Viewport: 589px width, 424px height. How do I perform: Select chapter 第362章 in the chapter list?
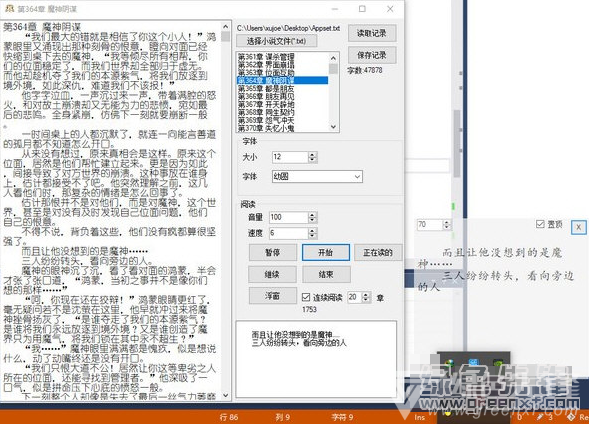tap(282, 64)
